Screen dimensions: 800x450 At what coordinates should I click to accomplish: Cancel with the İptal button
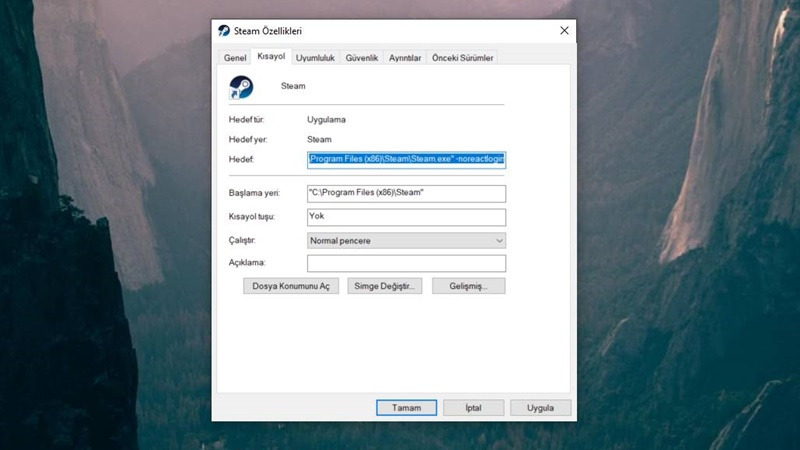pos(473,408)
